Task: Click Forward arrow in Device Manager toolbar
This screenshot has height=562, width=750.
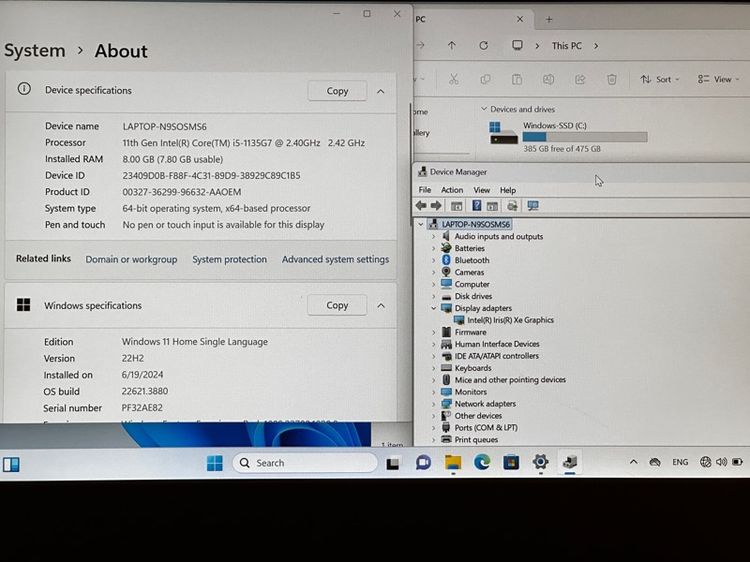Action: click(x=436, y=206)
